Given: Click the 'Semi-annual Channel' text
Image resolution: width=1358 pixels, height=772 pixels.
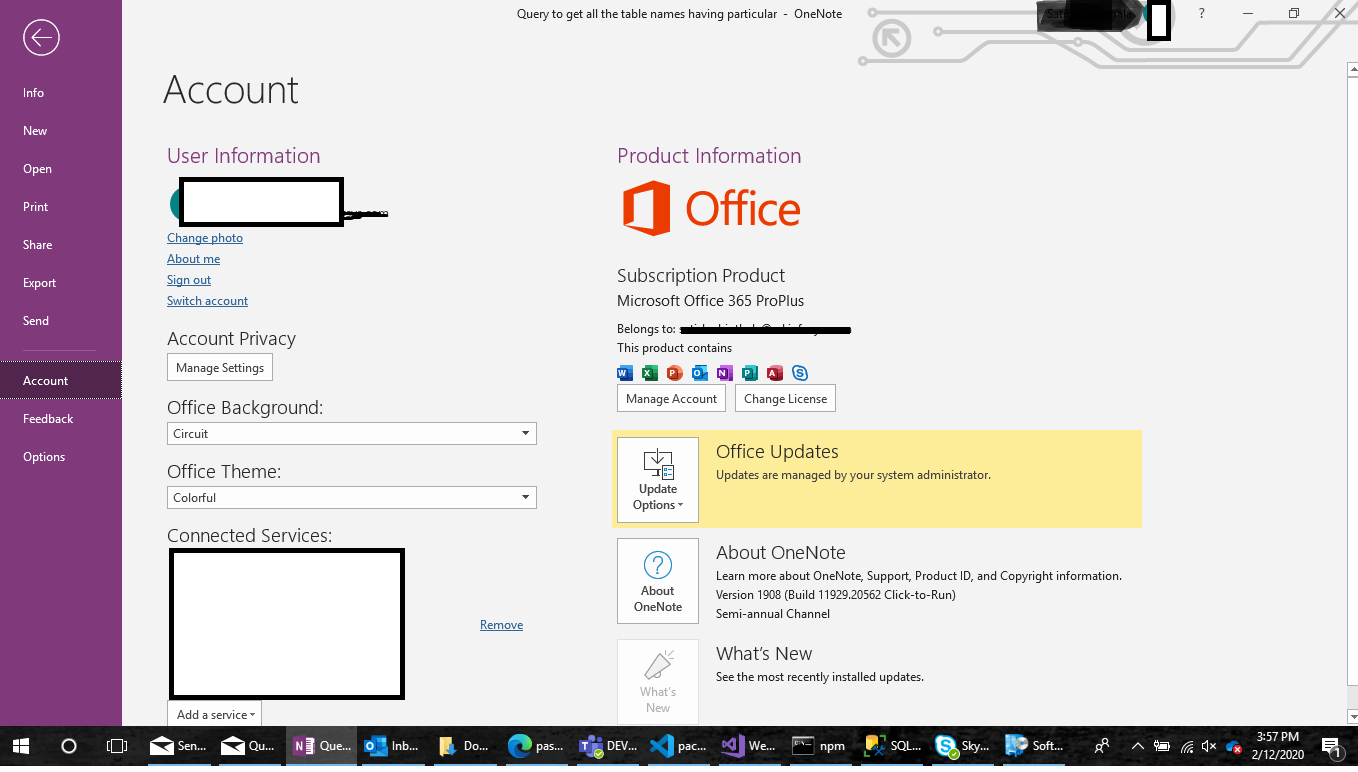Looking at the screenshot, I should [x=773, y=614].
